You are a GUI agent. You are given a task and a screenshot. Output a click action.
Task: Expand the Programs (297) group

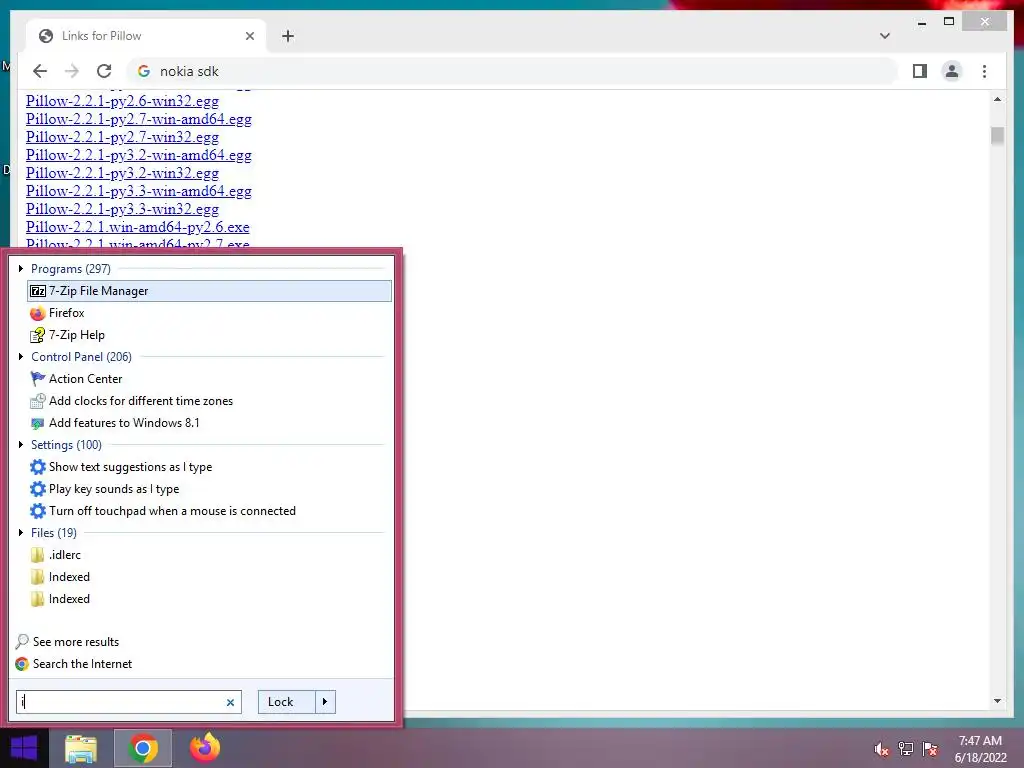[21, 268]
